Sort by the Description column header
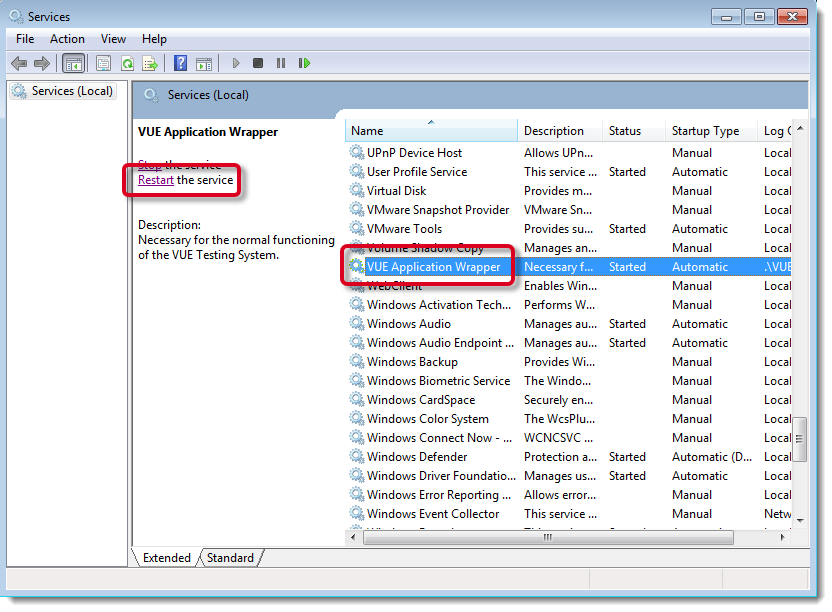Viewport: 832px width, 612px height. (560, 131)
